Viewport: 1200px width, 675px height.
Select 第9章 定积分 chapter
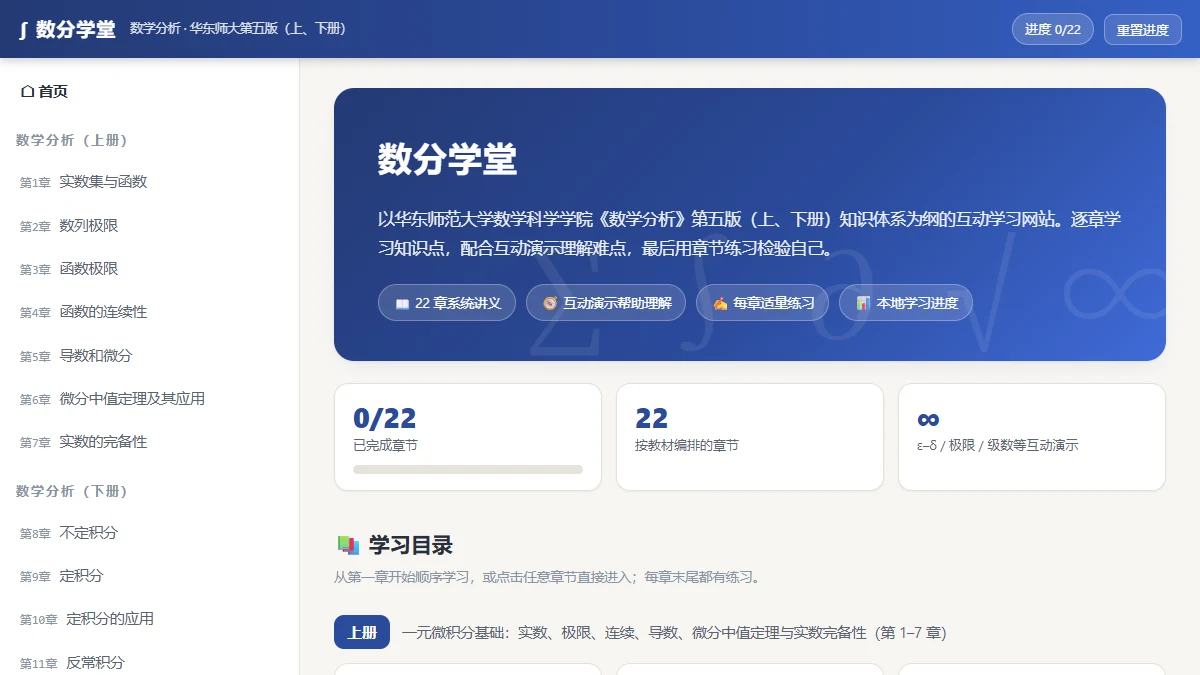click(x=150, y=576)
